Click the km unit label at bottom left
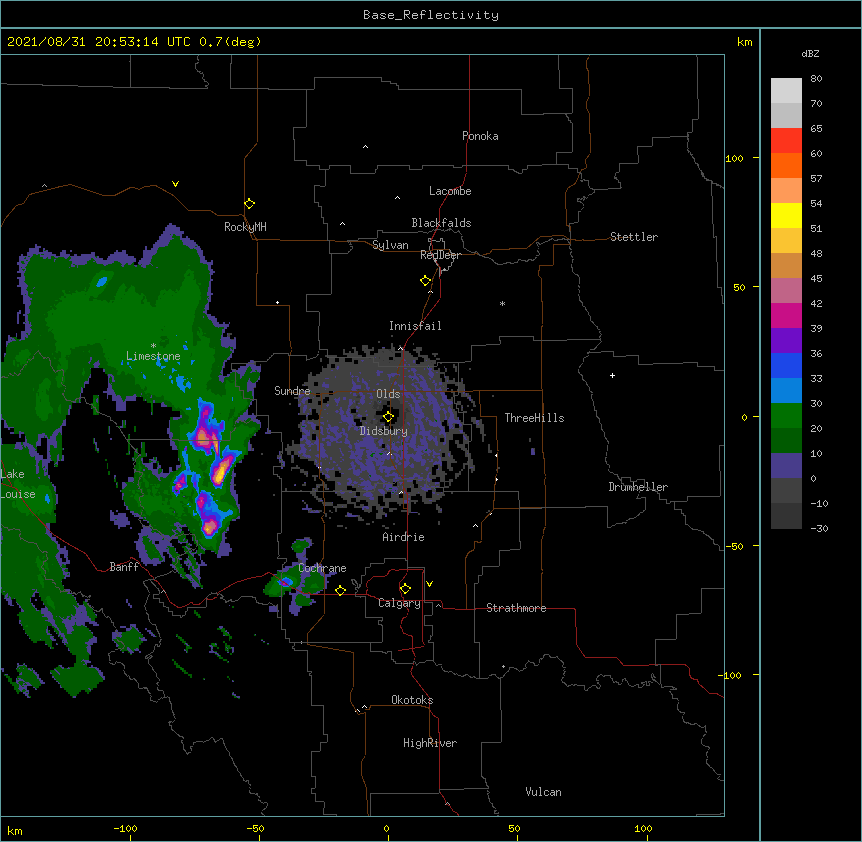This screenshot has height=842, width=862. pyautogui.click(x=15, y=830)
